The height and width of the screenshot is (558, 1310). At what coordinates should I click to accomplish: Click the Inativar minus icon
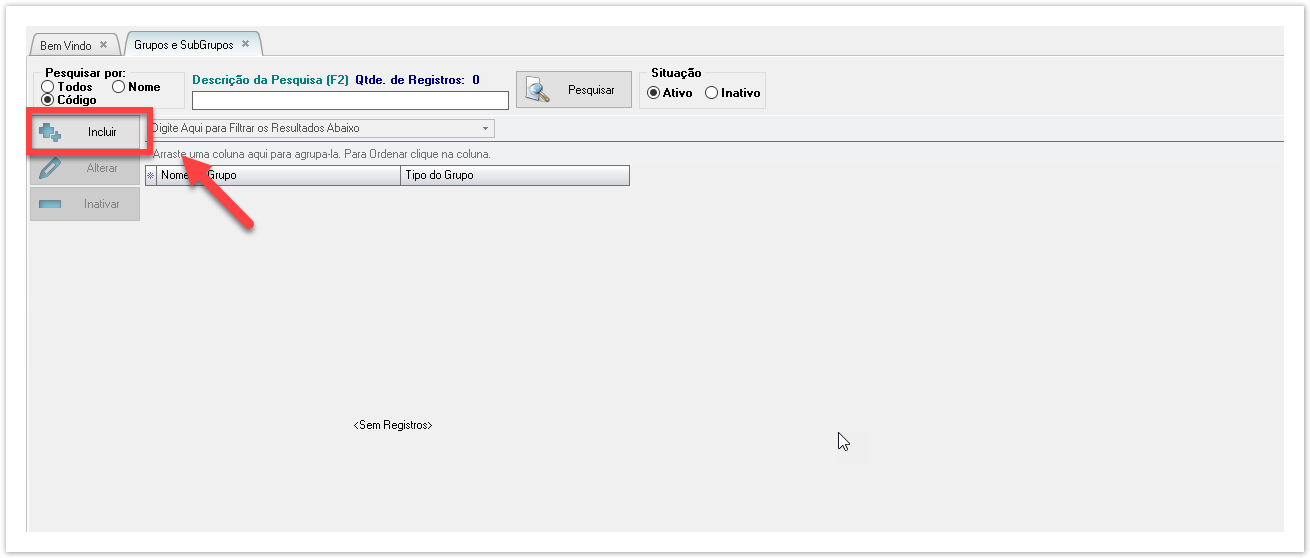[x=50, y=204]
